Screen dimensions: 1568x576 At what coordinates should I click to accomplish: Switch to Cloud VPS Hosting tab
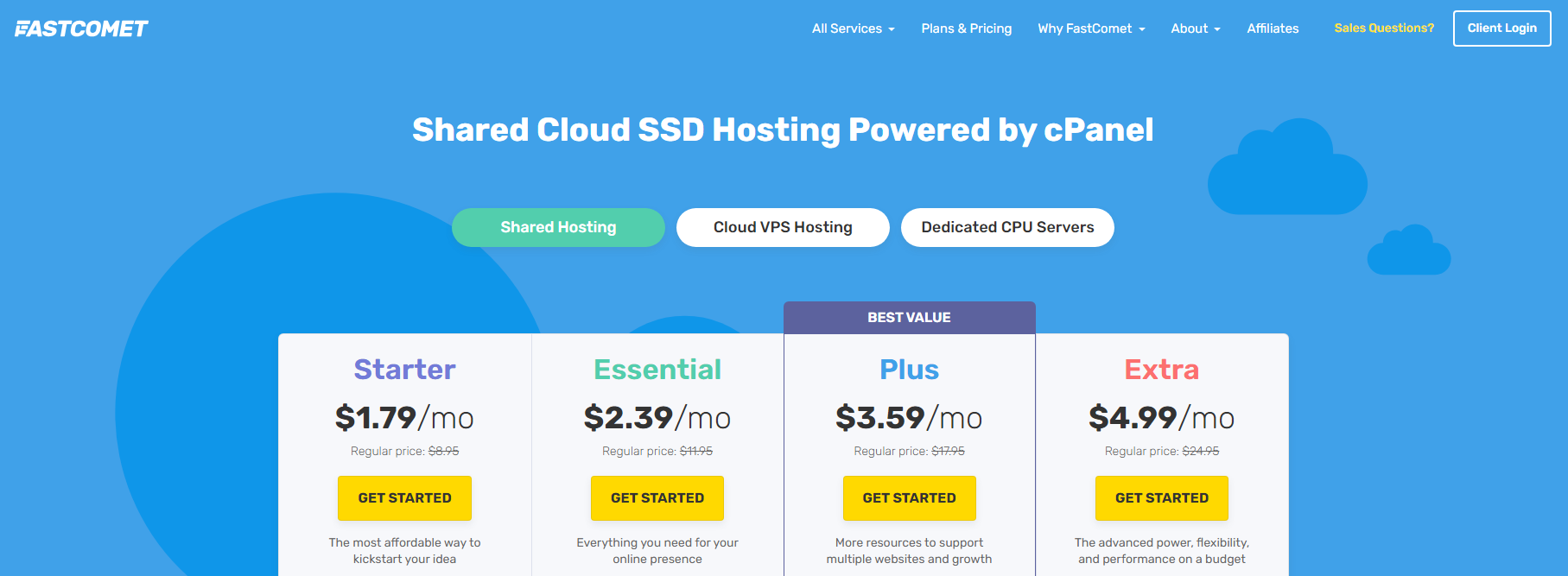coord(783,227)
